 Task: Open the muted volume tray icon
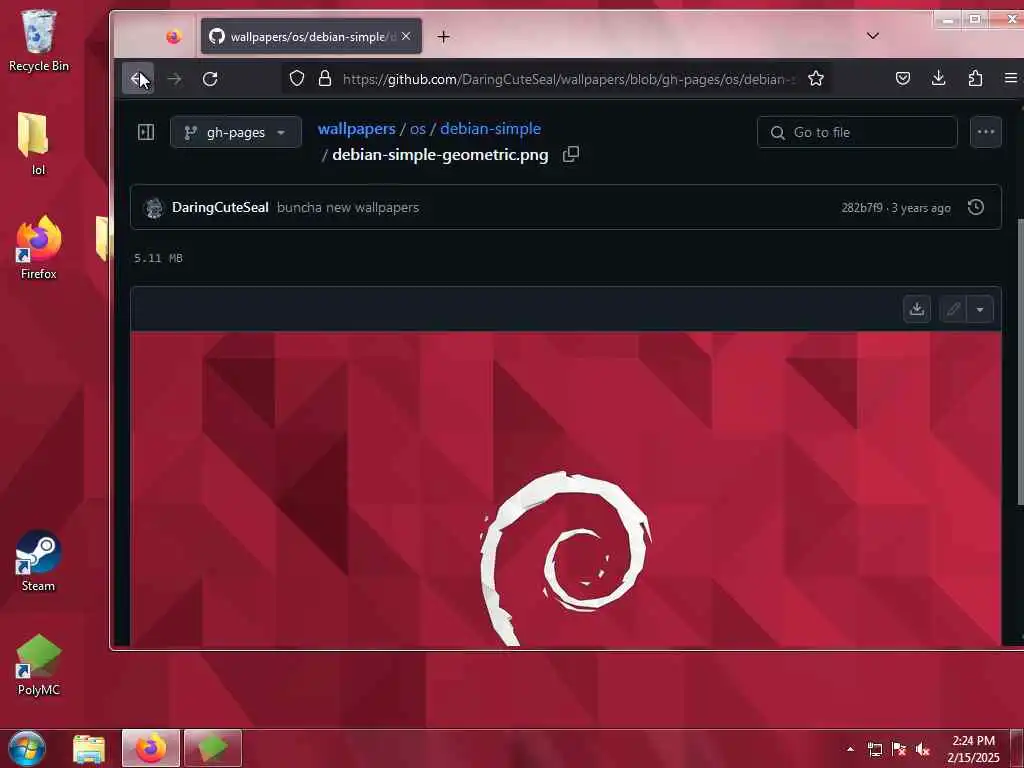pos(922,749)
